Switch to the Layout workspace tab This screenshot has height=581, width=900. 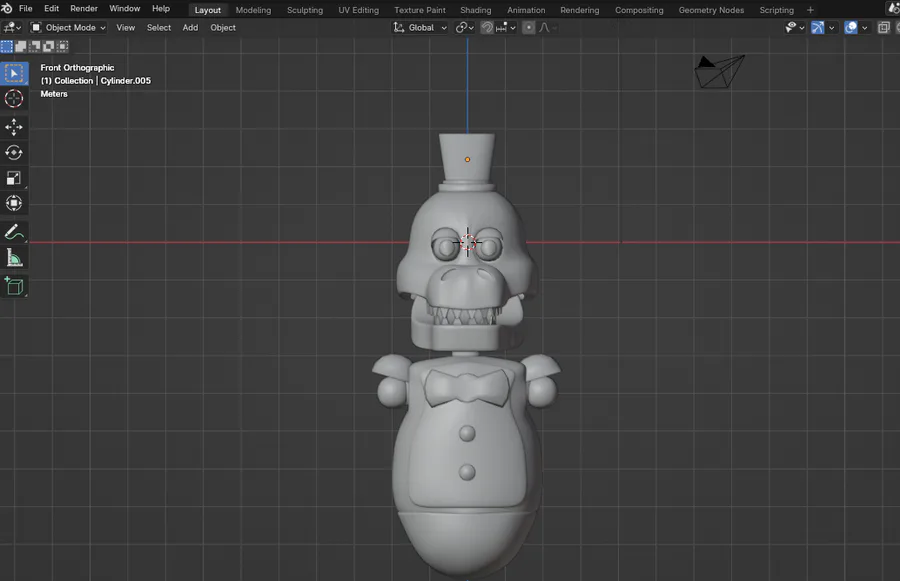pos(207,10)
